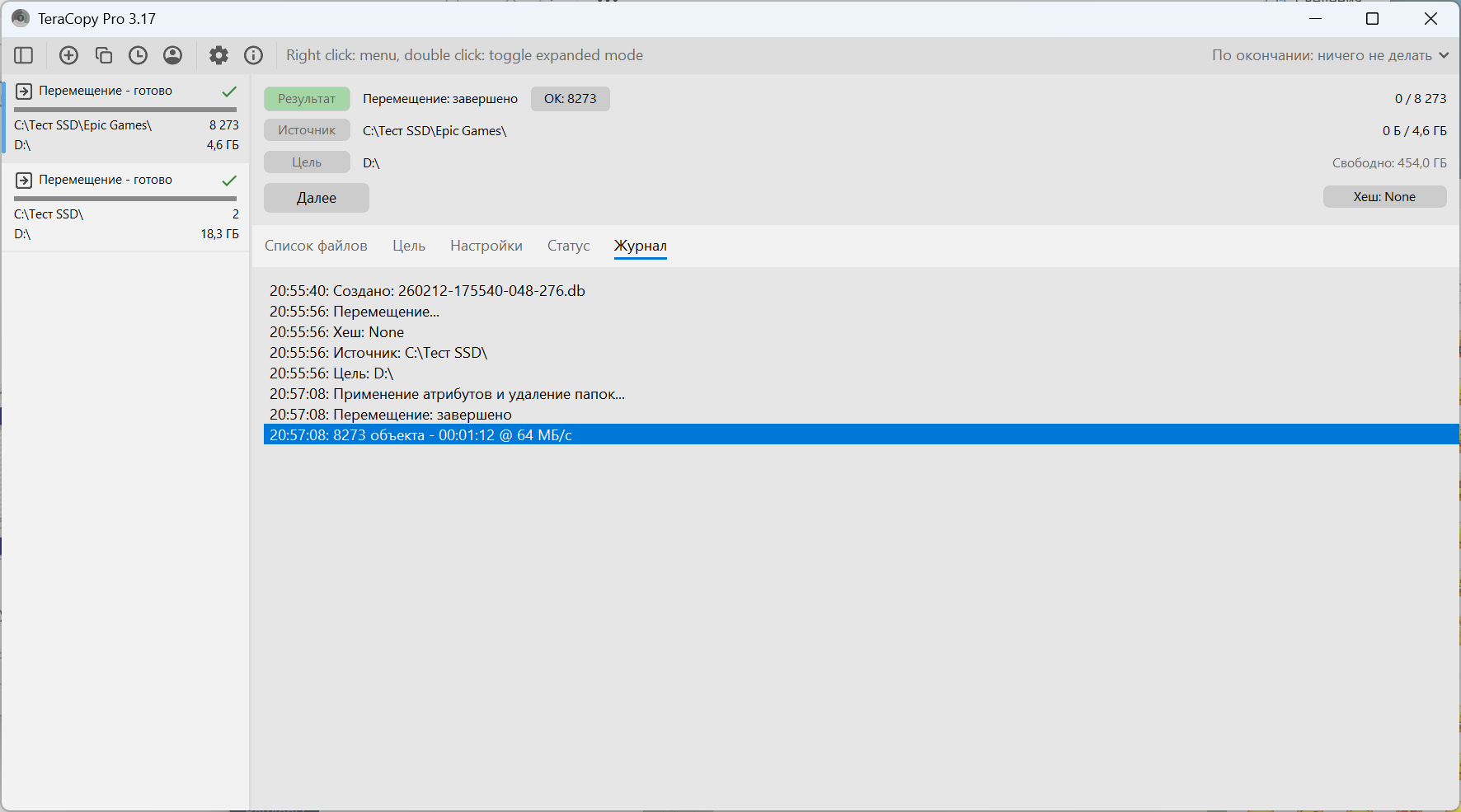Switch to the Настройки tab
The width and height of the screenshot is (1461, 812).
click(486, 246)
